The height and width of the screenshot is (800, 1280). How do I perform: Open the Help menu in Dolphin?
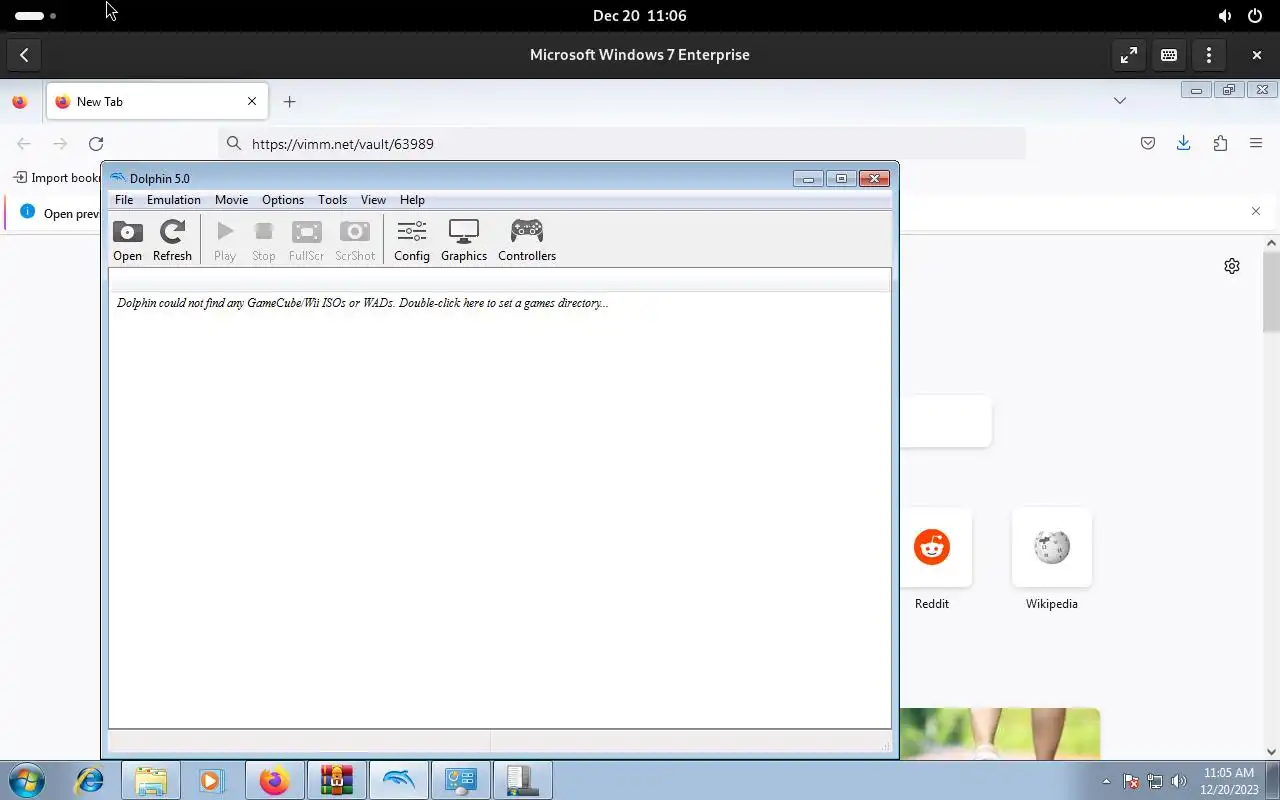[412, 200]
